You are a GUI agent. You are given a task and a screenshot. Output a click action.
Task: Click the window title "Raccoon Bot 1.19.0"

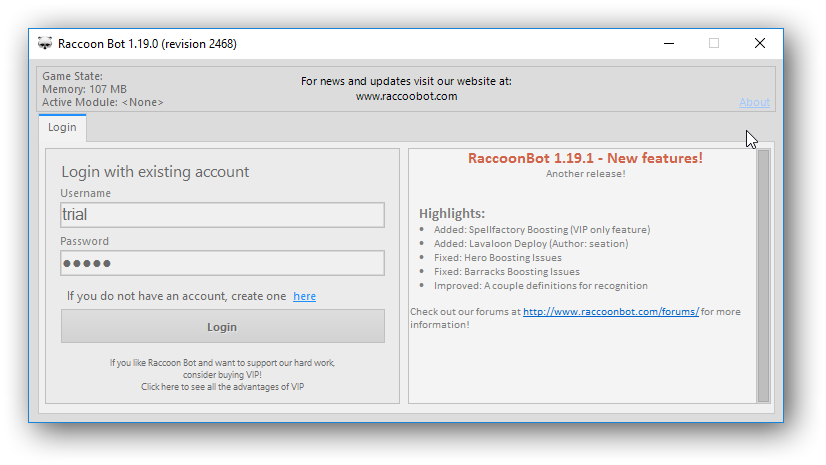[147, 44]
